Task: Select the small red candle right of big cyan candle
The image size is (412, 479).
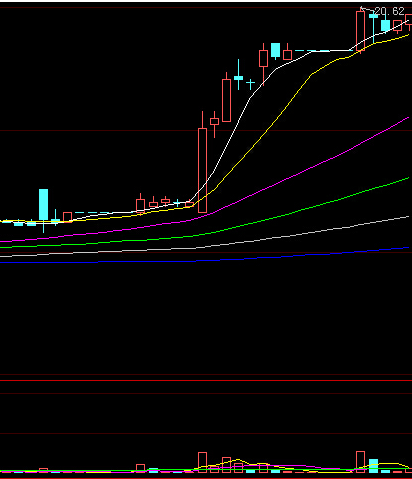Action: (68, 217)
